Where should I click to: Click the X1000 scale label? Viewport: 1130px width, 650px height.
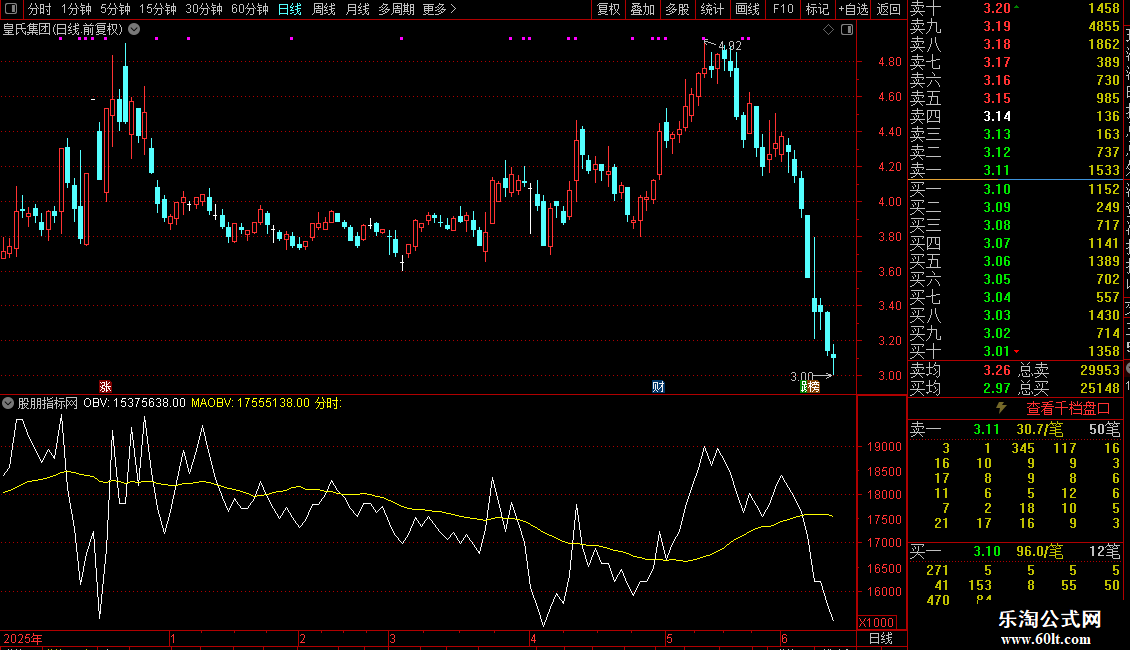[876, 623]
